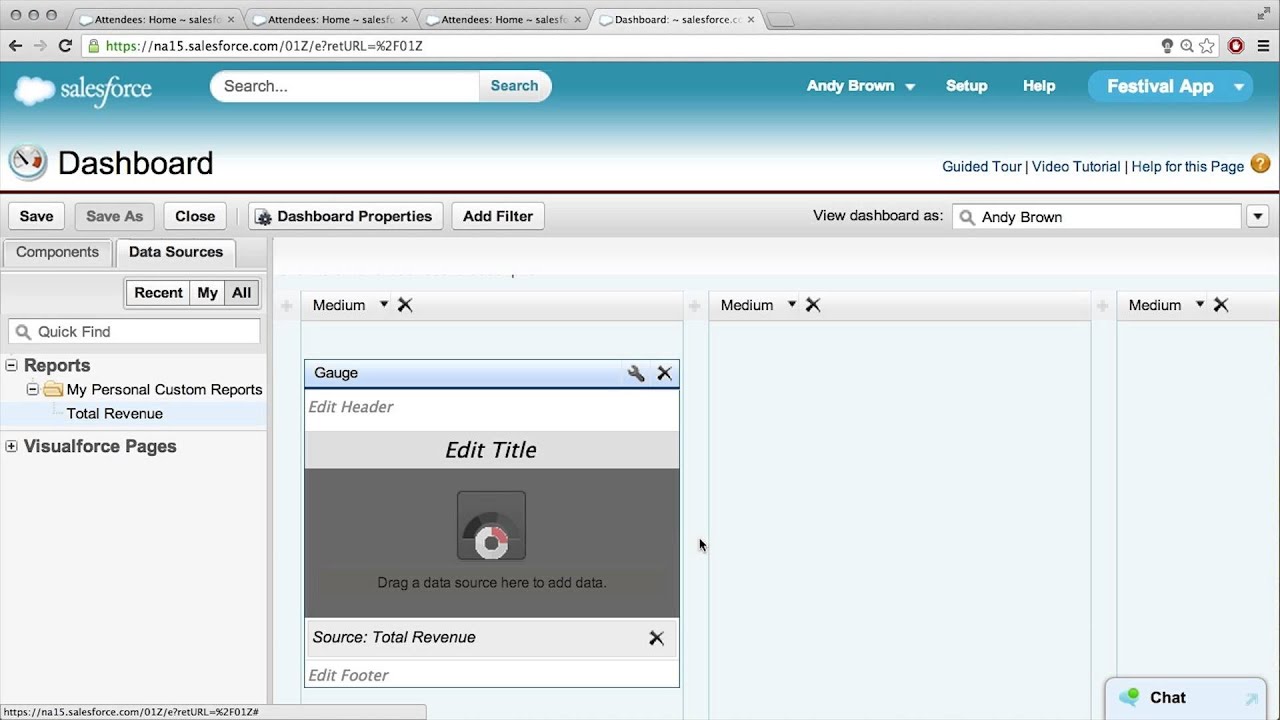The height and width of the screenshot is (720, 1280).
Task: Switch to Components tab
Action: pyautogui.click(x=57, y=252)
